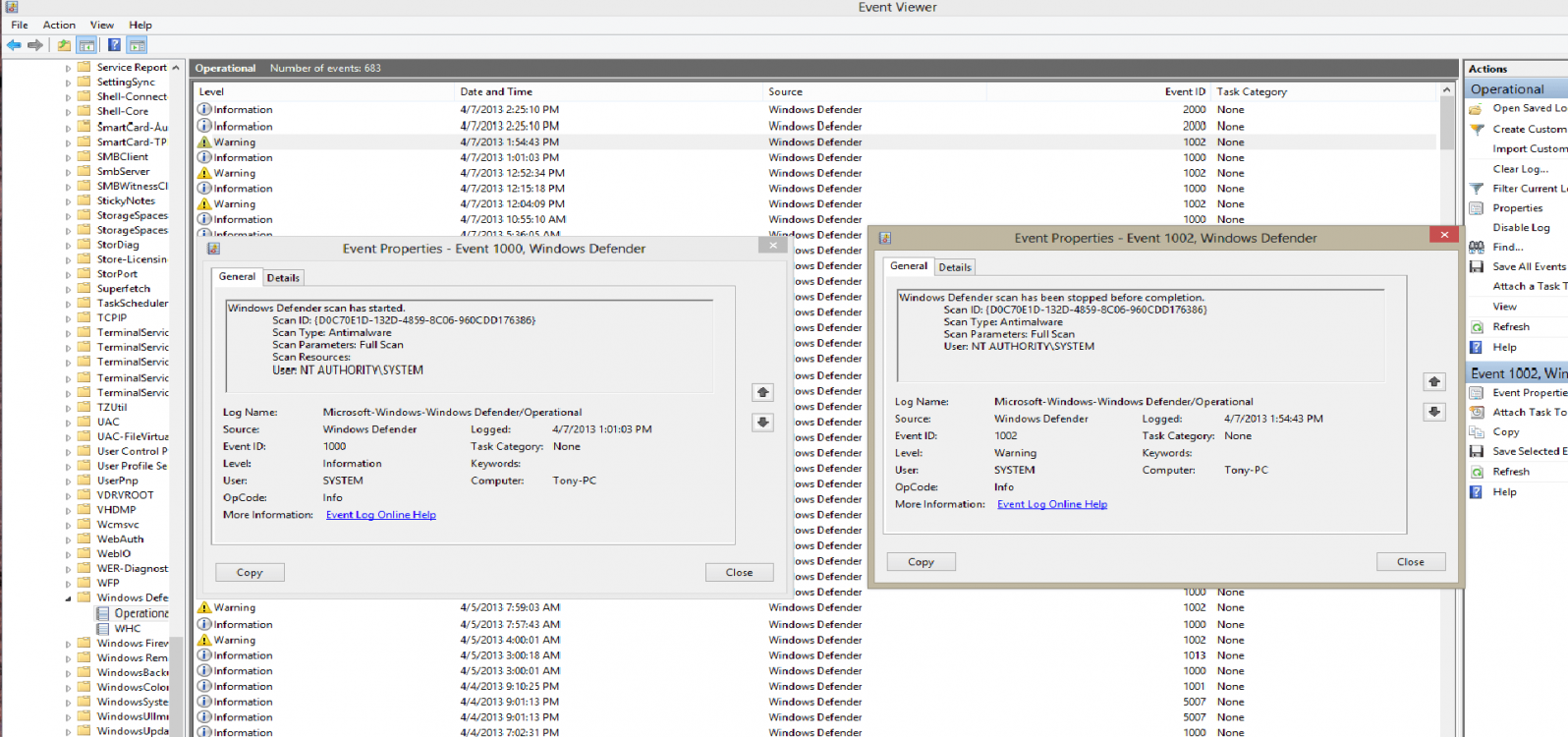Click the gray Forward arrow in toolbar

35,45
